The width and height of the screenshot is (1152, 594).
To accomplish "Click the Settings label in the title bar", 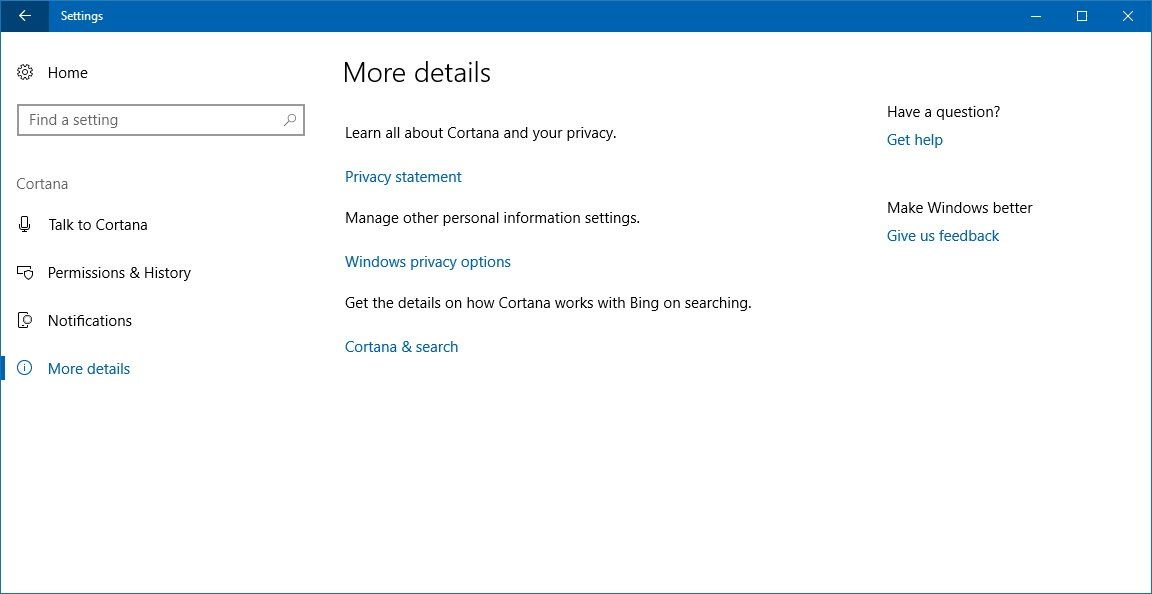I will tap(81, 15).
